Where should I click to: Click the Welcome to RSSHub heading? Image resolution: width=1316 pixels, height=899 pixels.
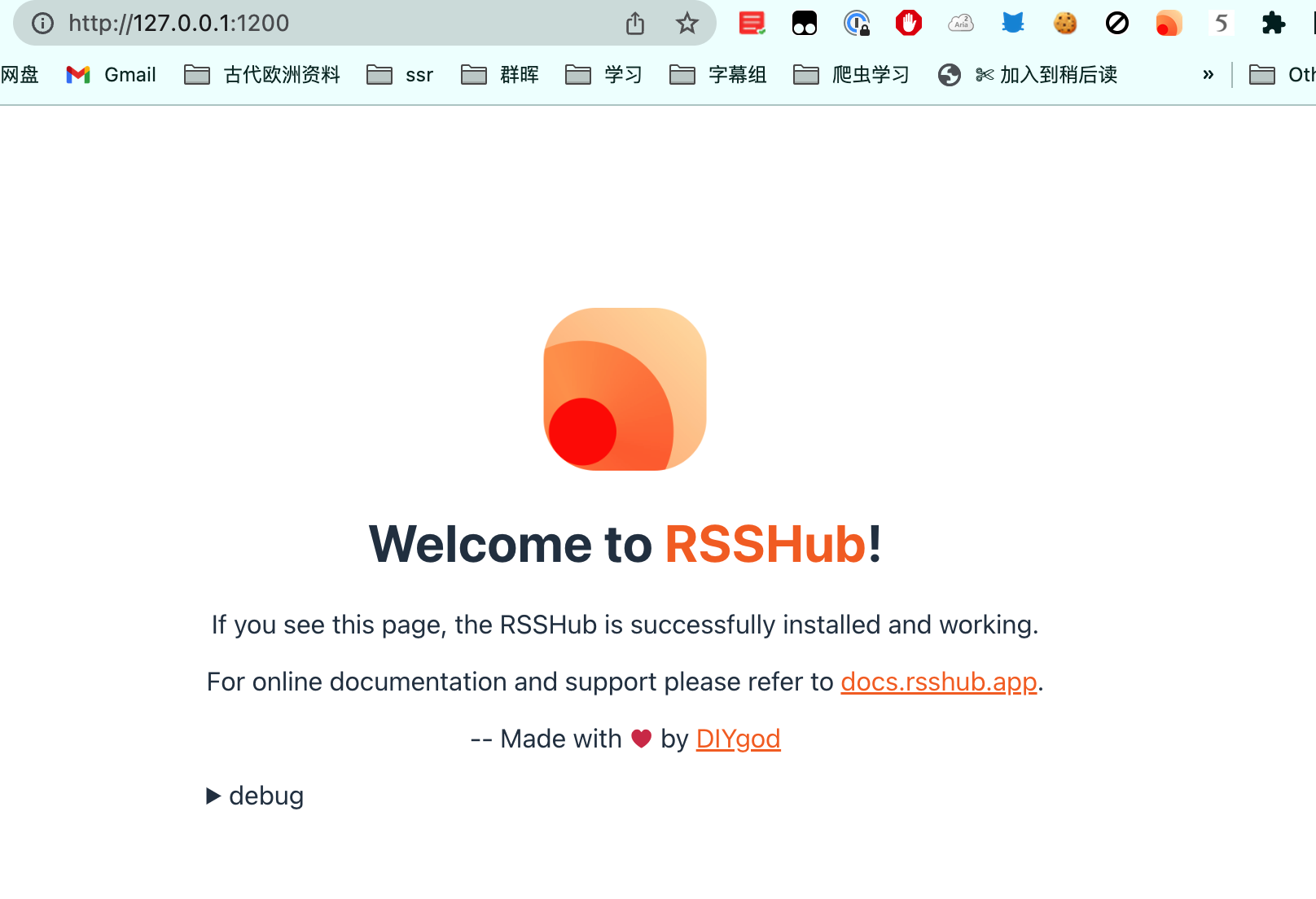pyautogui.click(x=625, y=544)
